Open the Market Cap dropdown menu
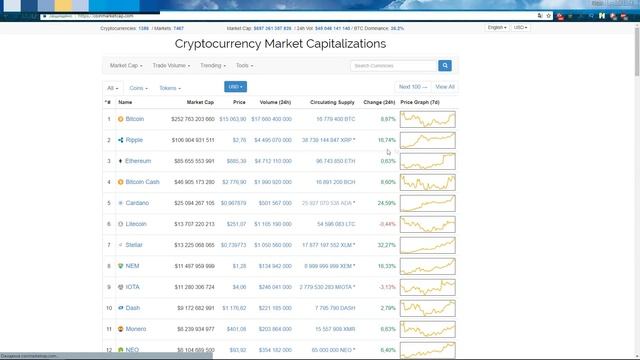Image resolution: width=640 pixels, height=360 pixels. [126, 65]
